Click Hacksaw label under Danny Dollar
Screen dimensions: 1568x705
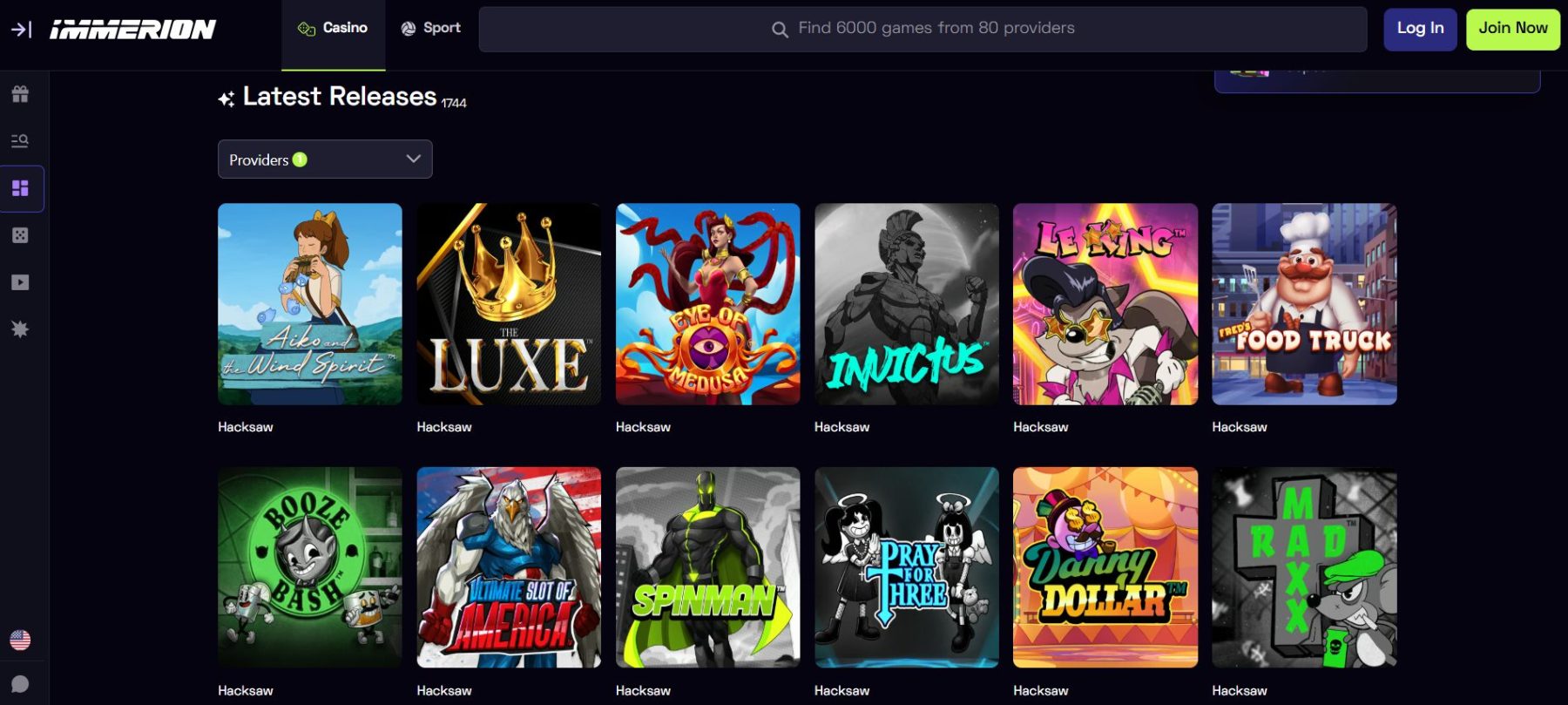pos(1040,691)
